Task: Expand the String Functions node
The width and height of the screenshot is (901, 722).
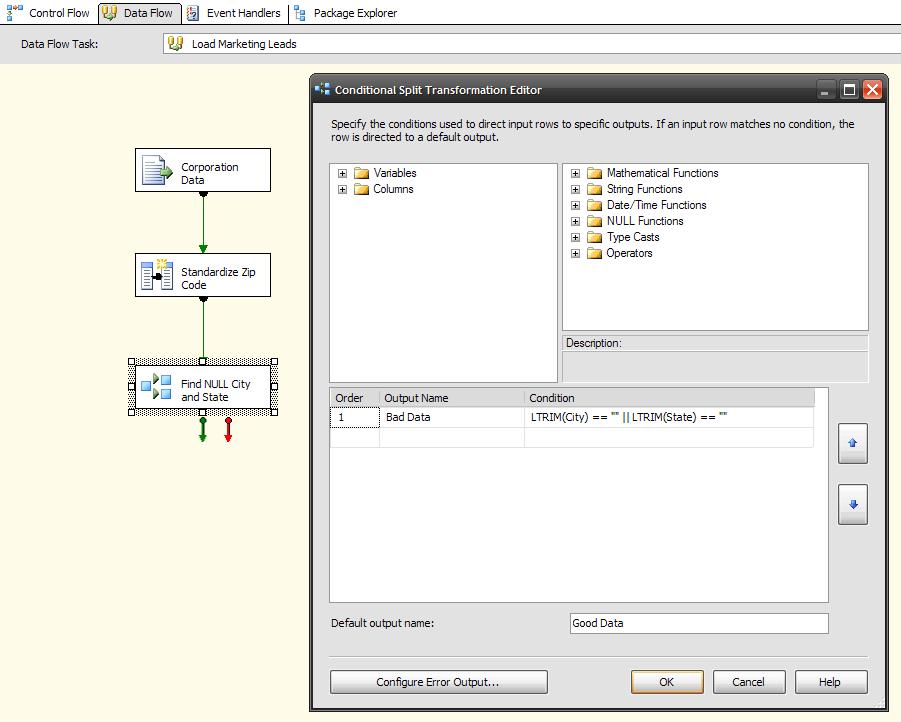Action: tap(575, 189)
